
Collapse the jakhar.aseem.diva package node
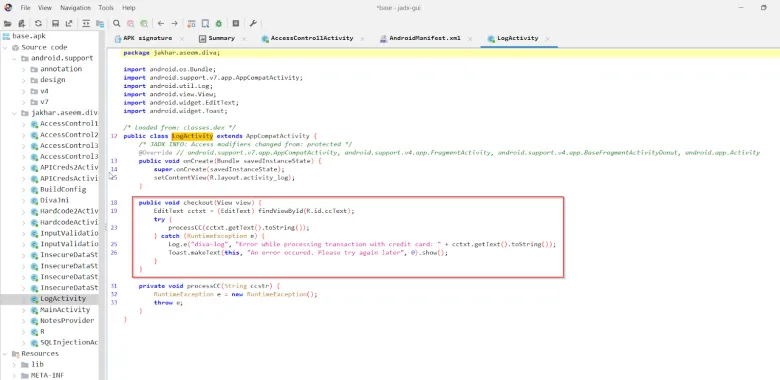click(x=14, y=113)
